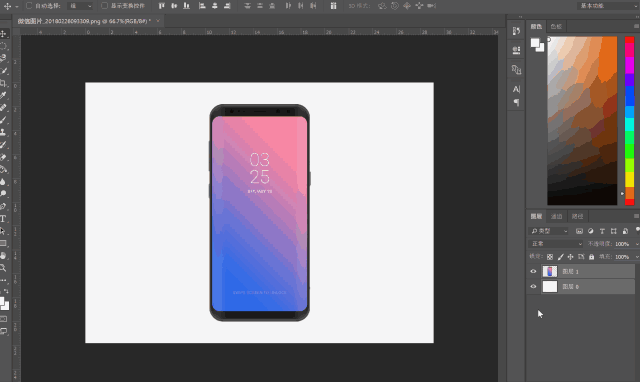Select the Path Selection tool
This screenshot has height=382, width=640.
point(3,231)
